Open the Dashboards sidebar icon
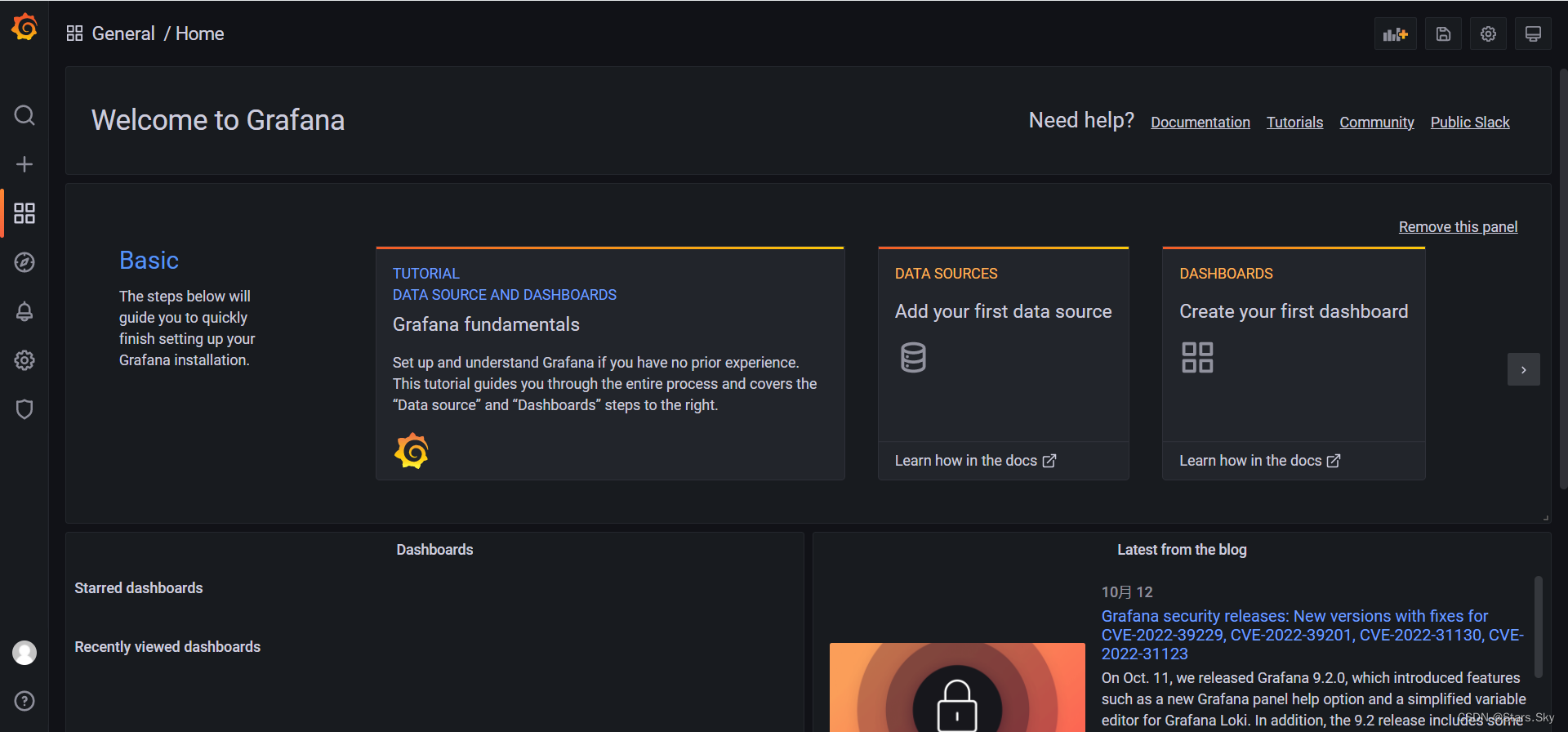Image resolution: width=1568 pixels, height=732 pixels. [24, 213]
